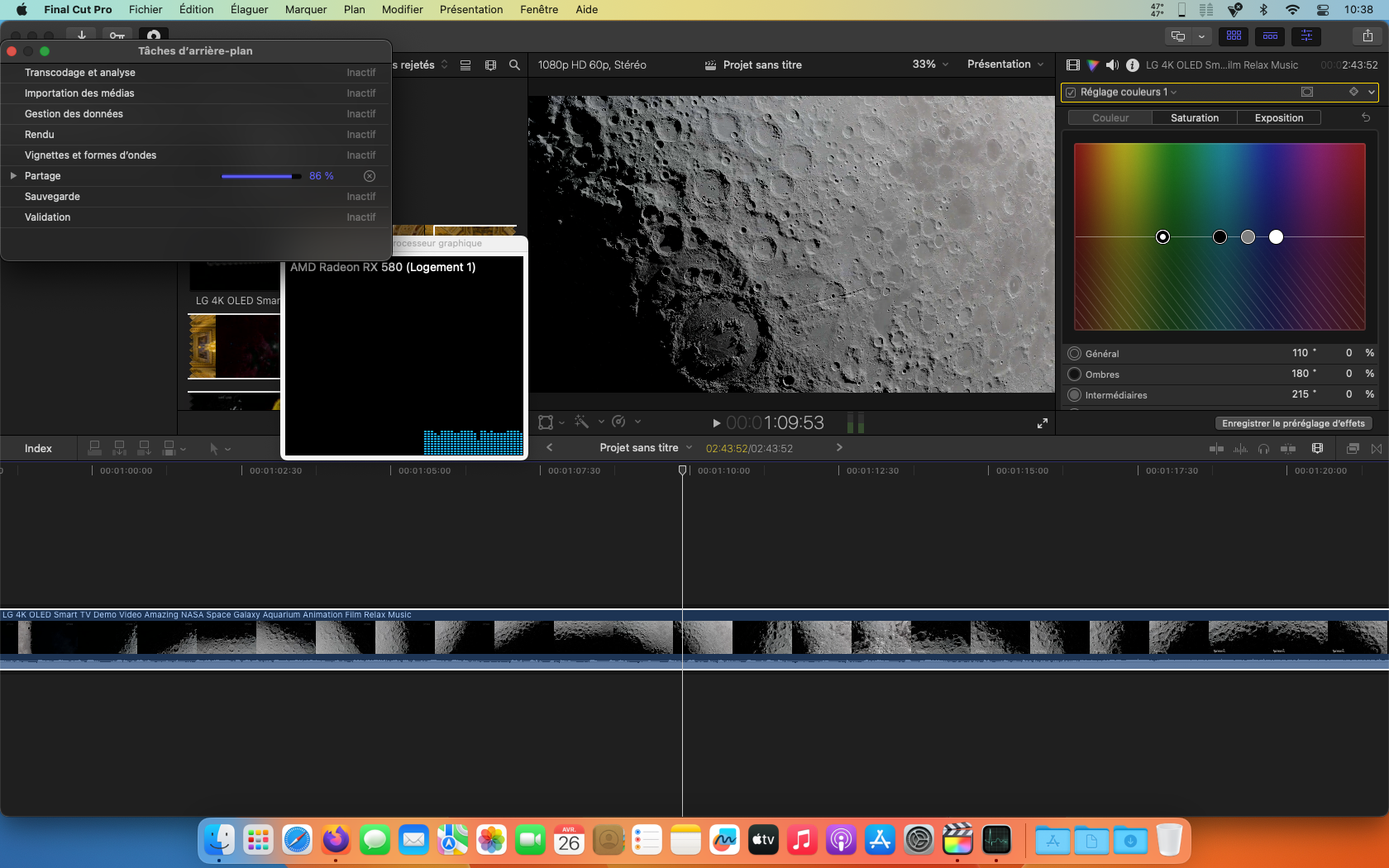Expand the Partage task disclosure triangle

(13, 176)
